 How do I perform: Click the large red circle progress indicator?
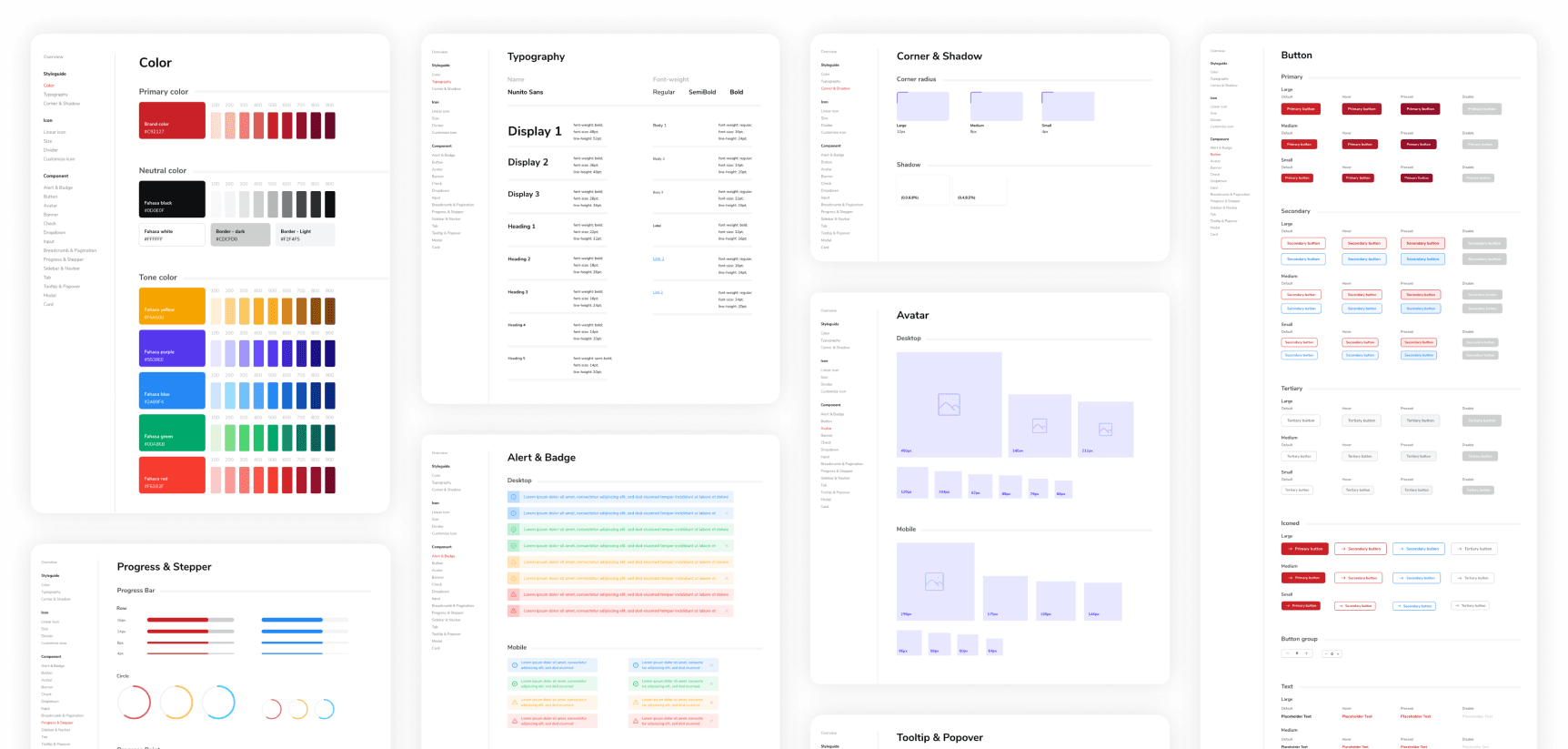click(x=134, y=703)
